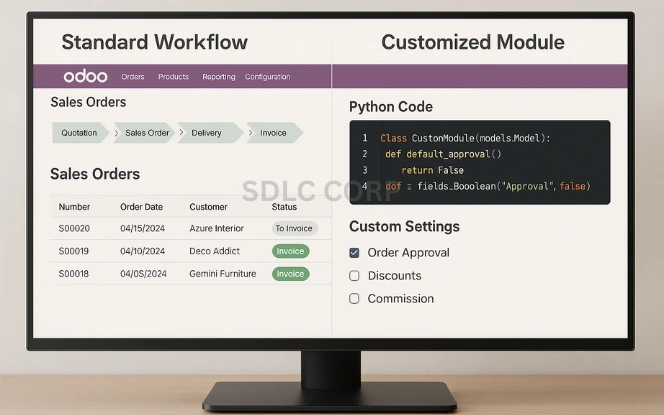The width and height of the screenshot is (664, 415).
Task: Click the Number column header
Action: click(x=74, y=207)
